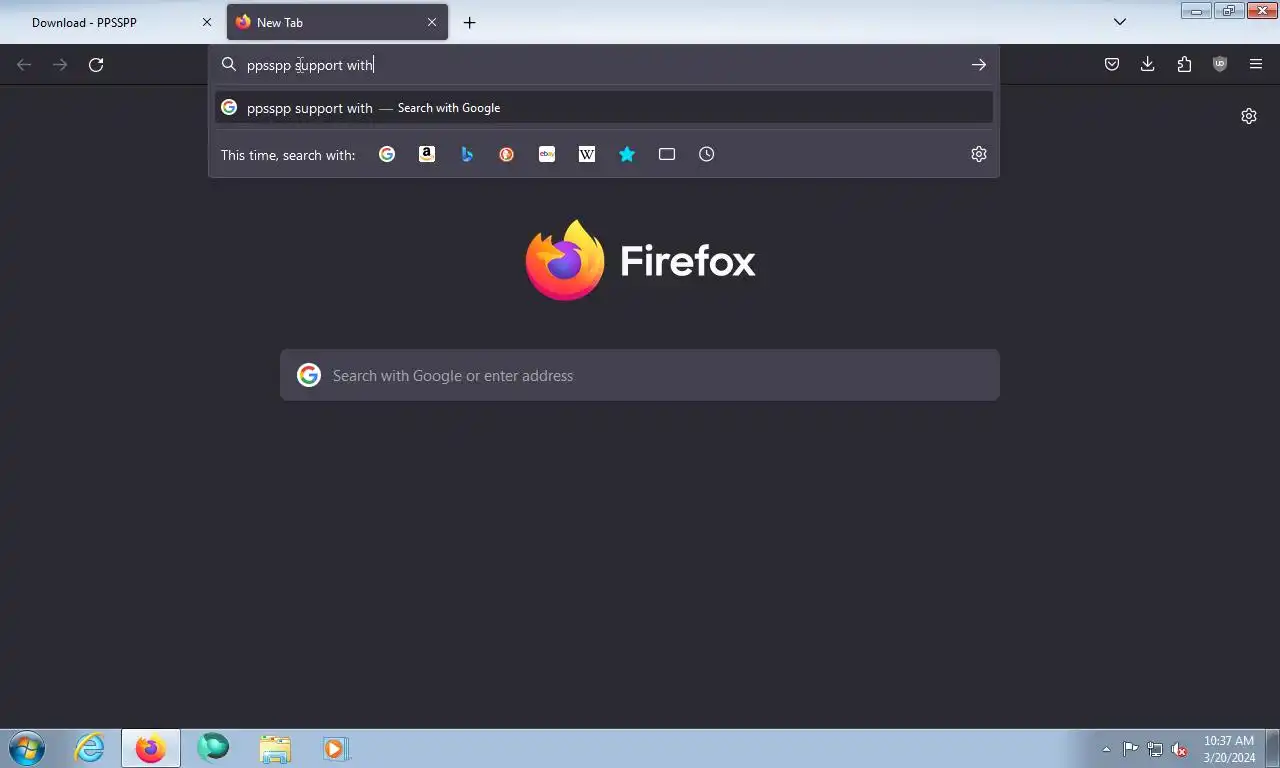Open the Action Center flag icon
Screen dimensions: 1280x768
click(1131, 749)
